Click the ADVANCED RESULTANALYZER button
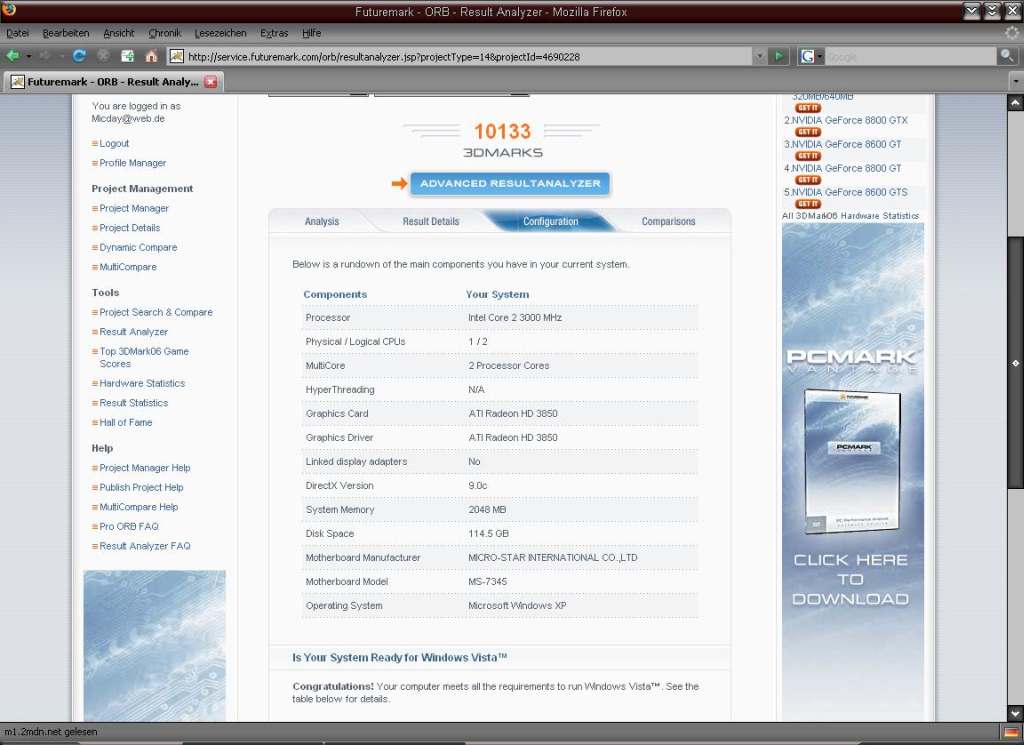 (x=510, y=183)
